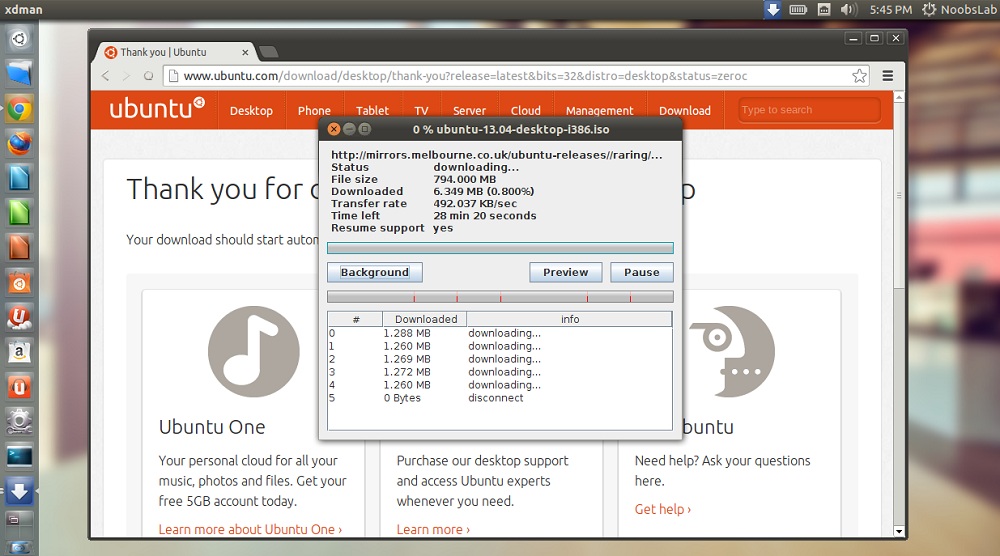The width and height of the screenshot is (1000, 556).
Task: Open System Settings from the dock
Action: tap(19, 421)
